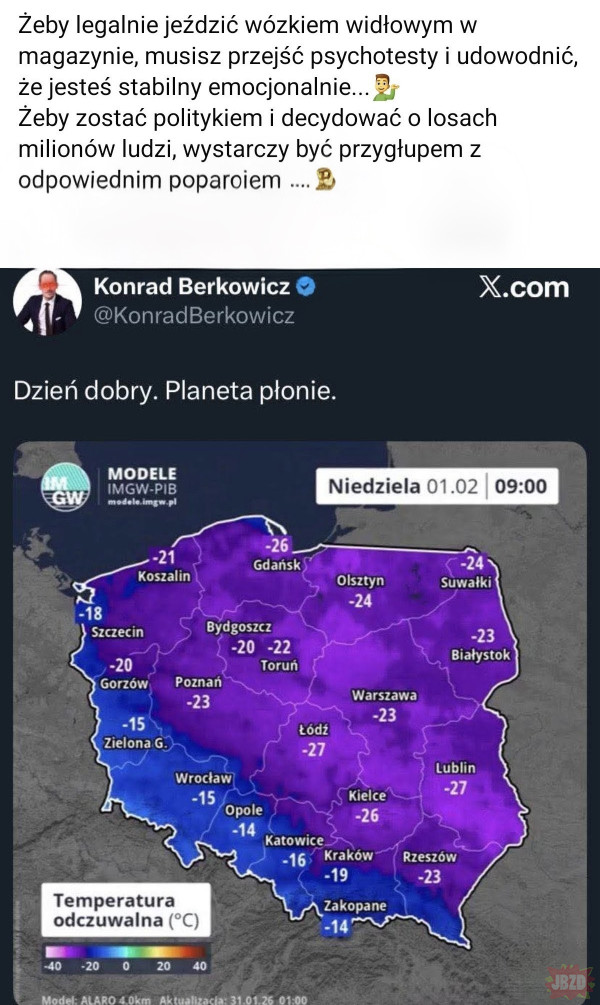The height and width of the screenshot is (1005, 600).
Task: Click Kraków city label on map
Action: click(348, 856)
